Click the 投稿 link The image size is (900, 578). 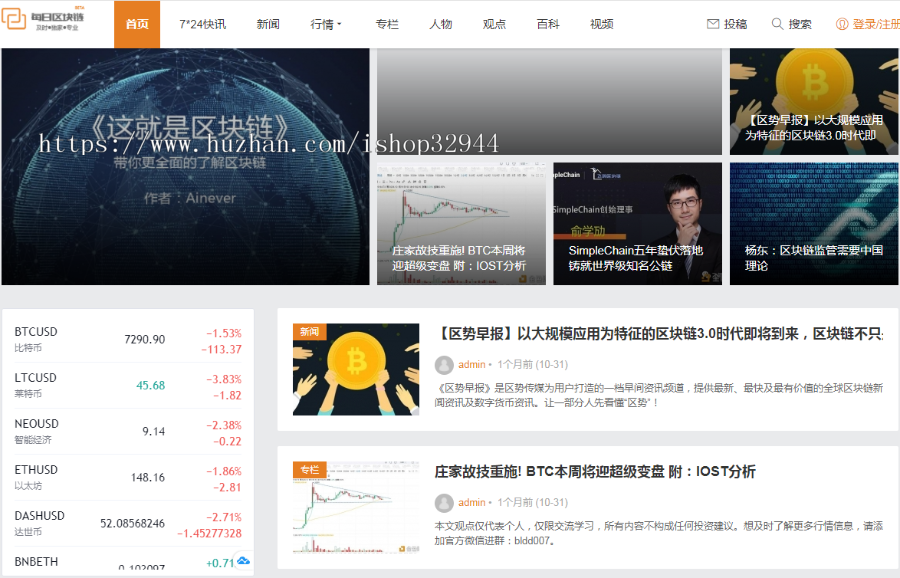click(735, 24)
